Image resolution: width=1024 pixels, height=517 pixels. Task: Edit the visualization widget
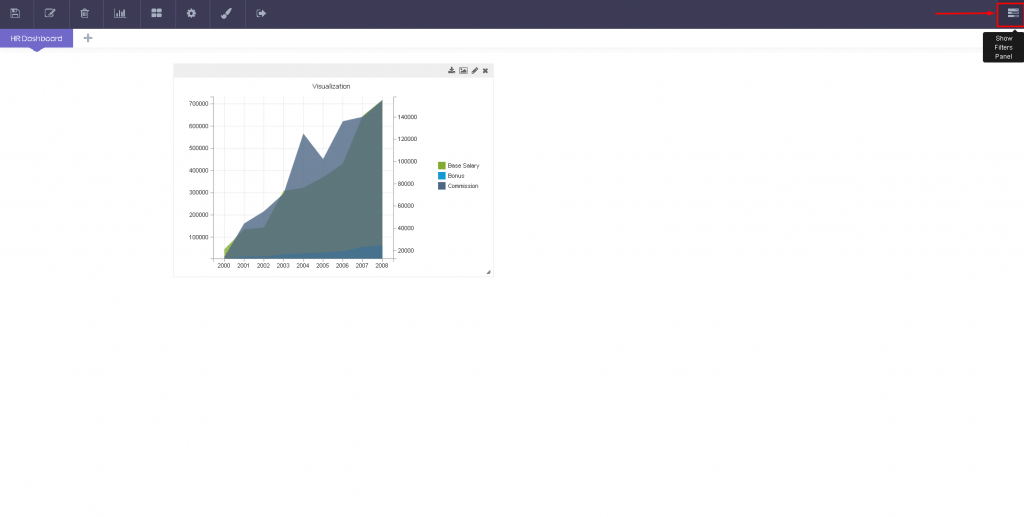pos(475,71)
